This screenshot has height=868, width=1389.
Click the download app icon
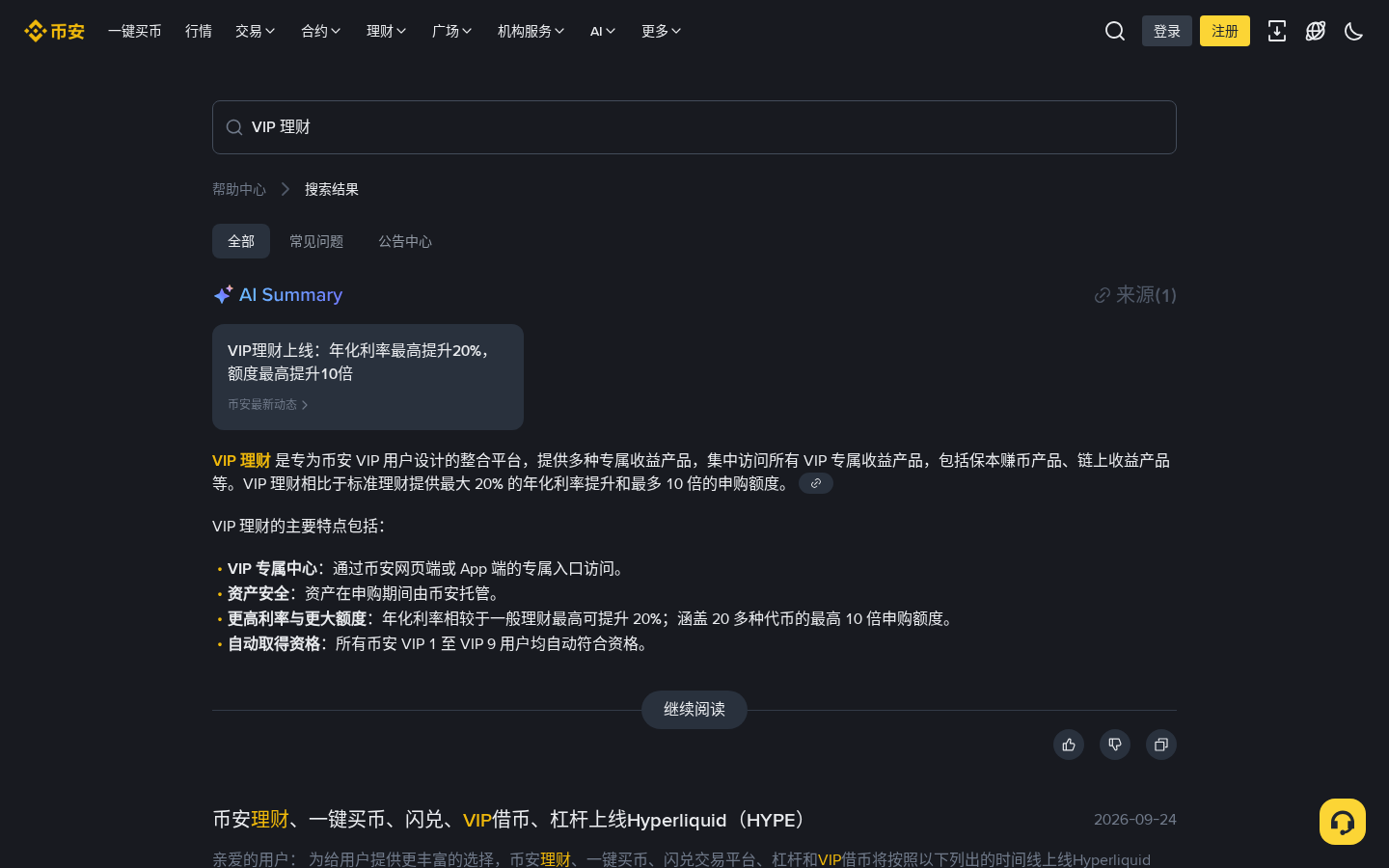pos(1277,31)
